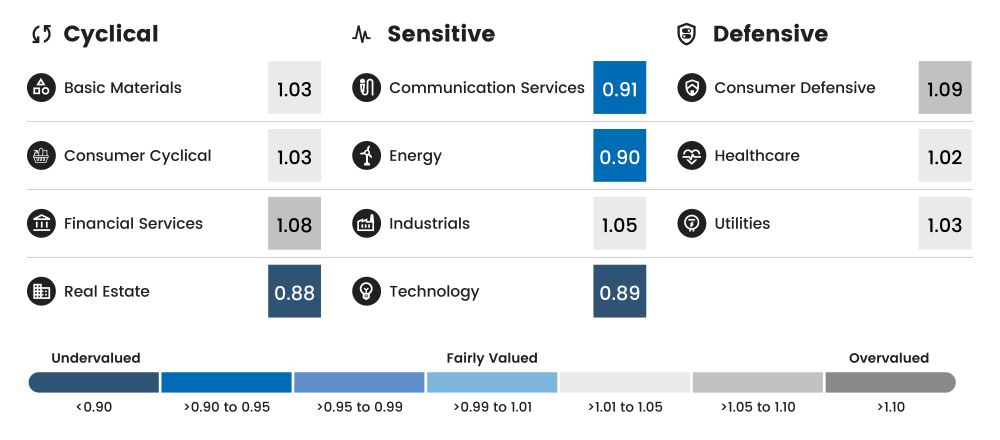Screen dimensions: 1000x440
Task: Click the Communication Services icon
Action: coord(367,88)
